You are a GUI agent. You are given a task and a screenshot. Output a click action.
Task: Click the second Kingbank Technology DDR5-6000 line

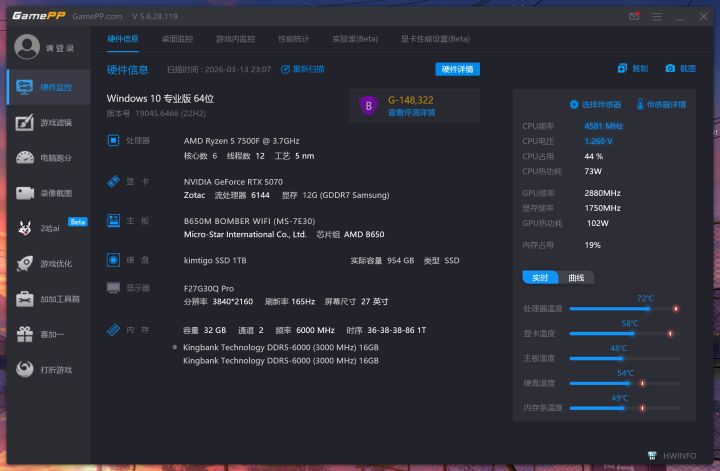[281, 360]
